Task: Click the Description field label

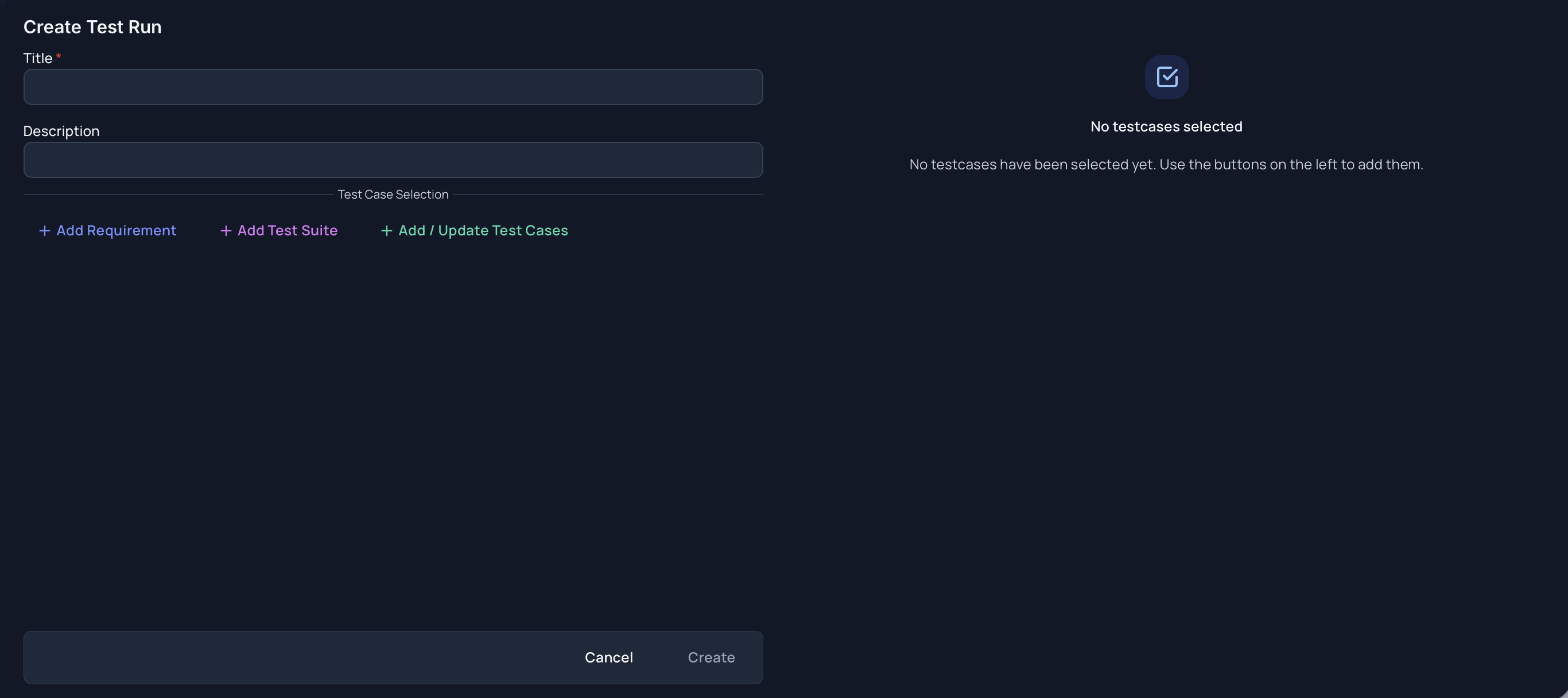Action: pos(61,131)
